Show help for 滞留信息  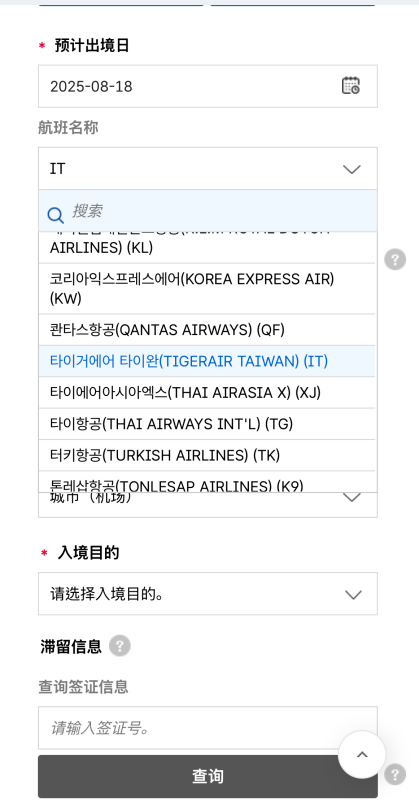tap(120, 646)
